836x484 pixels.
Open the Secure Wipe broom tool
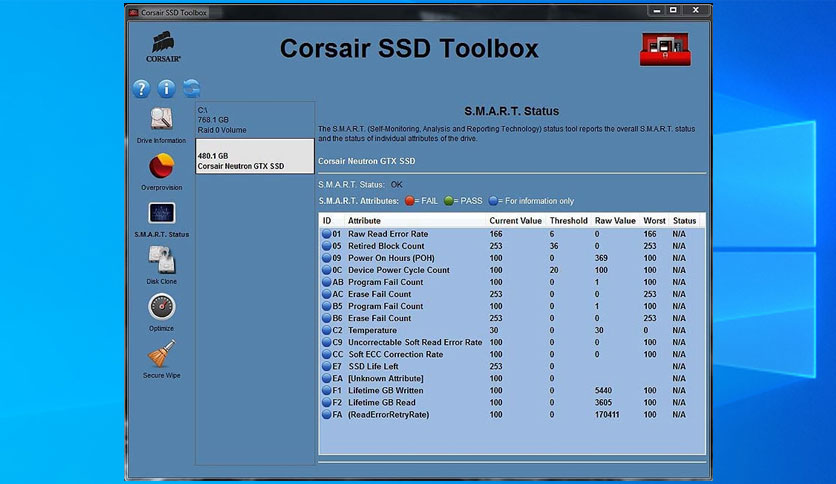tap(162, 359)
